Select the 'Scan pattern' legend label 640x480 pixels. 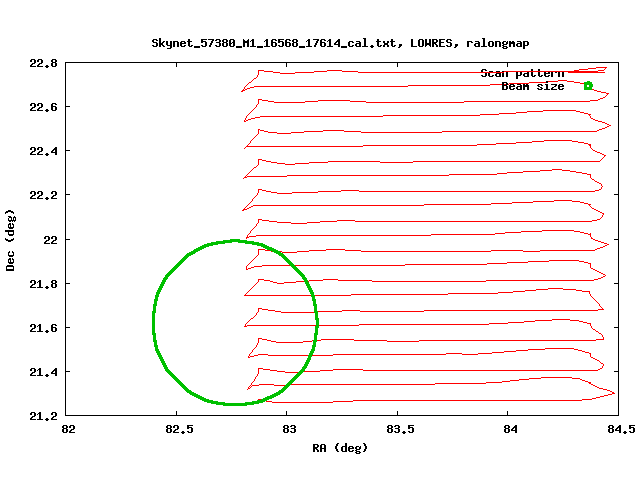click(522, 73)
